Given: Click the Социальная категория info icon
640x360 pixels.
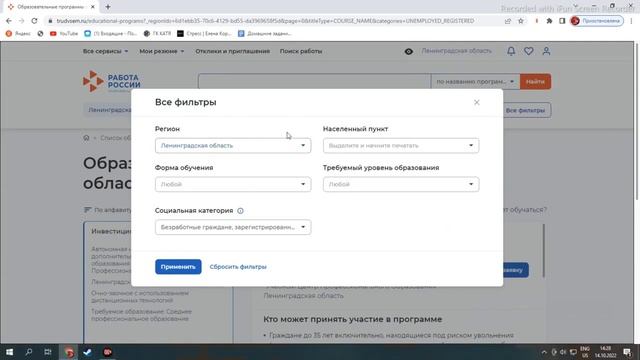Looking at the screenshot, I should click(240, 211).
